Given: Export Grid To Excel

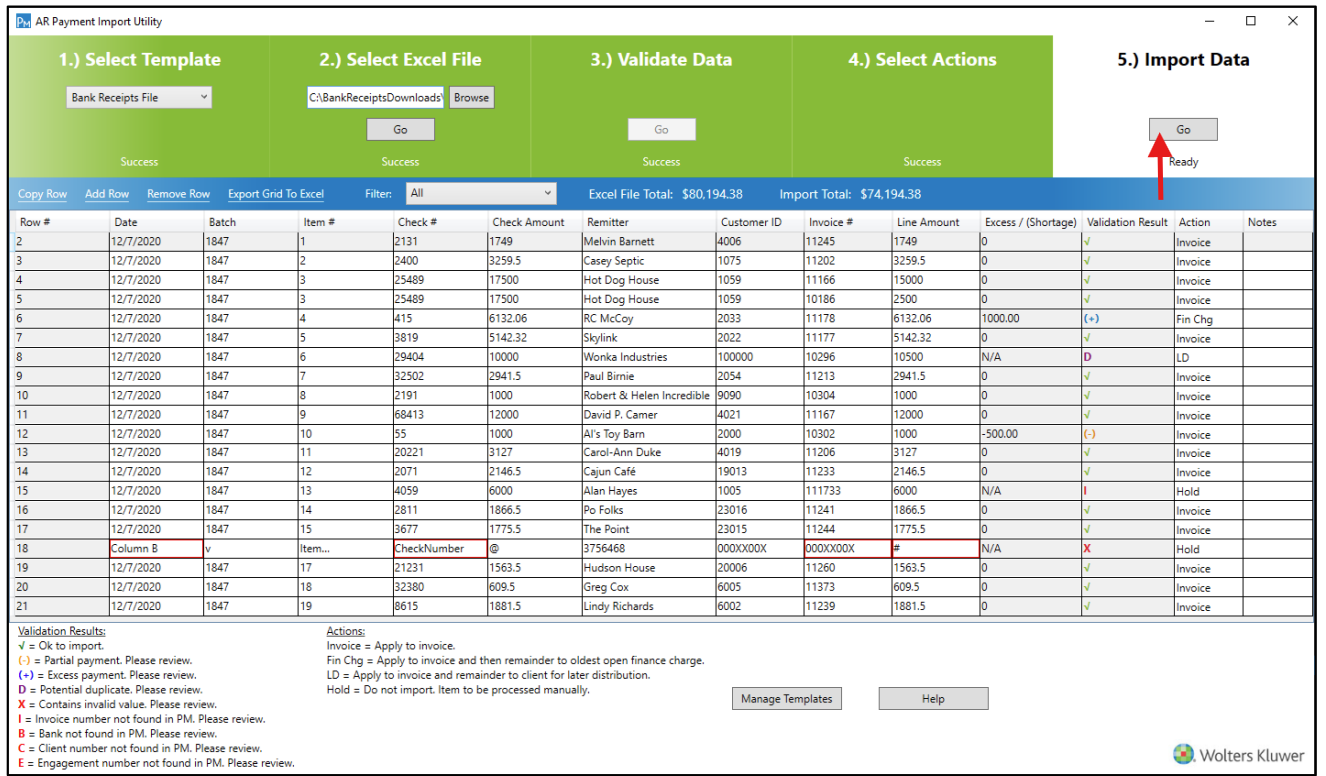Looking at the screenshot, I should [x=276, y=194].
